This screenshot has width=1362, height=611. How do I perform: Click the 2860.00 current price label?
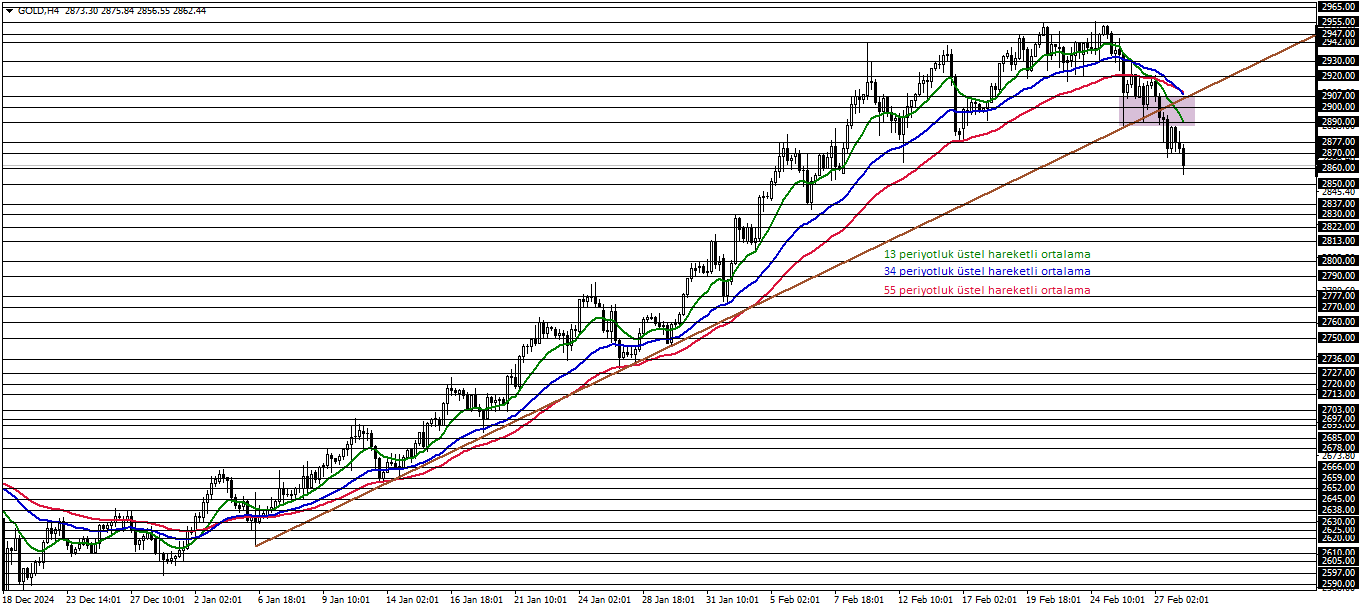1337,168
